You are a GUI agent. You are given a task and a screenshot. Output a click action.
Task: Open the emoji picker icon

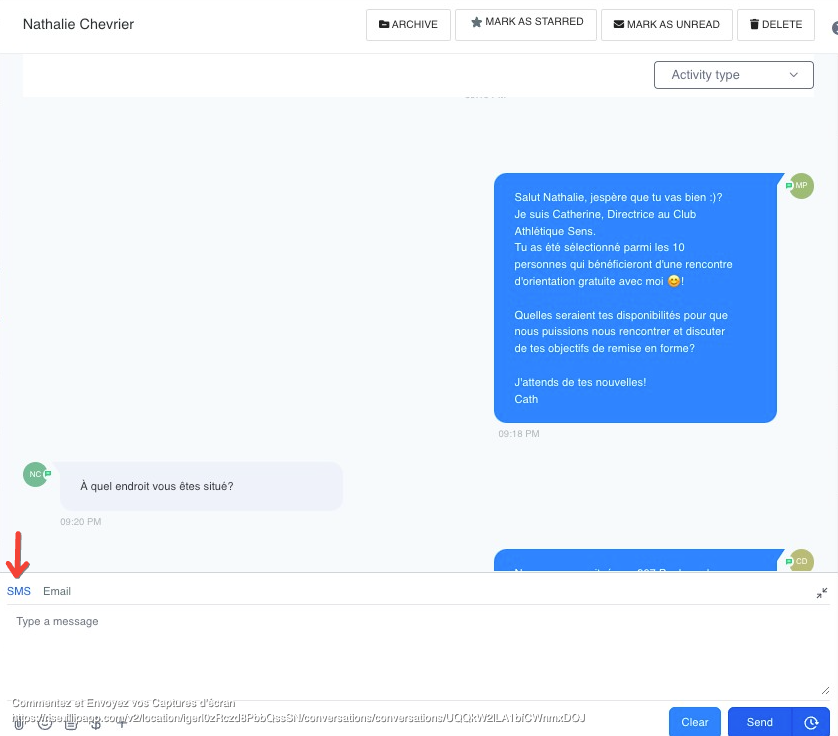click(45, 724)
